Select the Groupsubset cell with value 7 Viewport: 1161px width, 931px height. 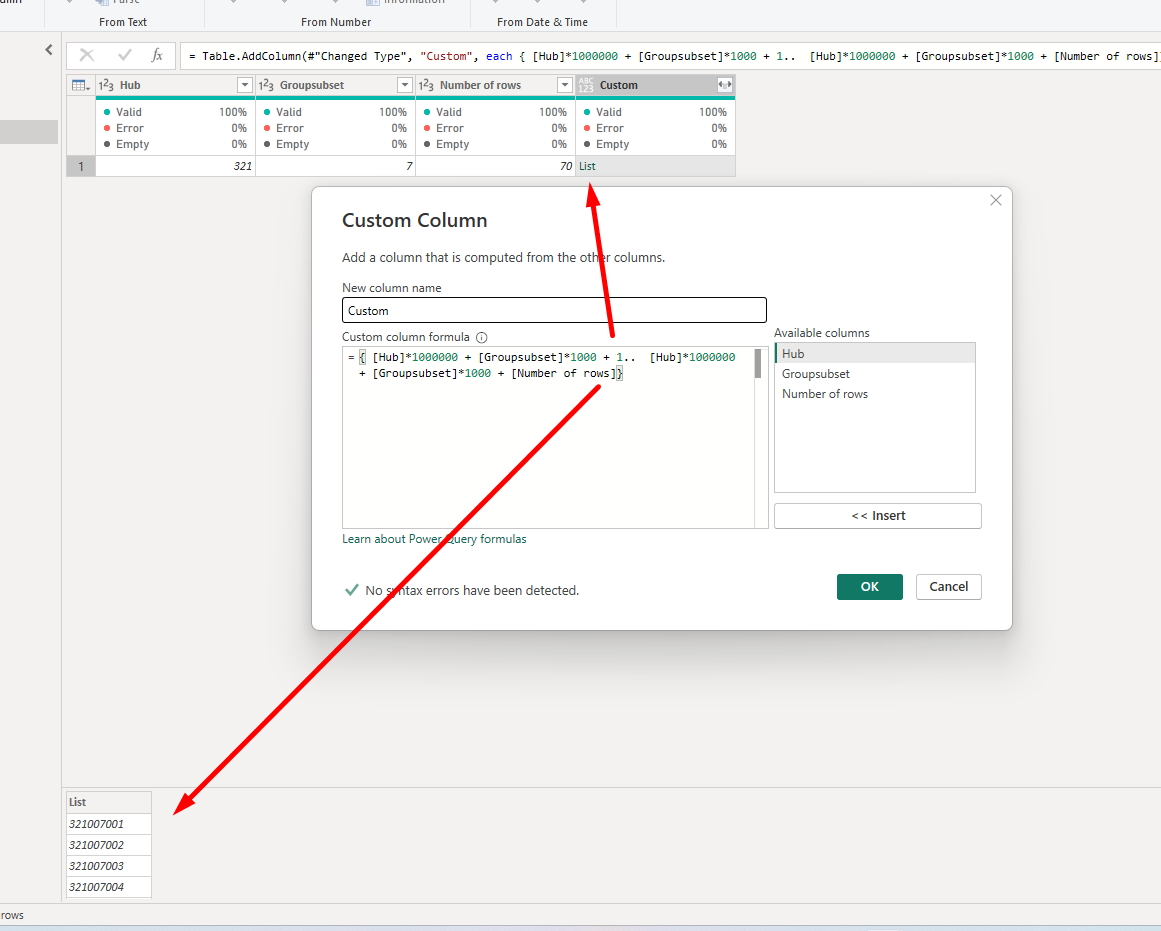point(335,166)
